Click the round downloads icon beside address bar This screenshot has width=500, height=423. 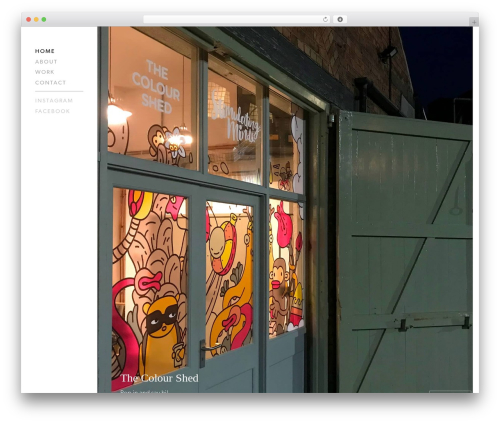point(340,20)
